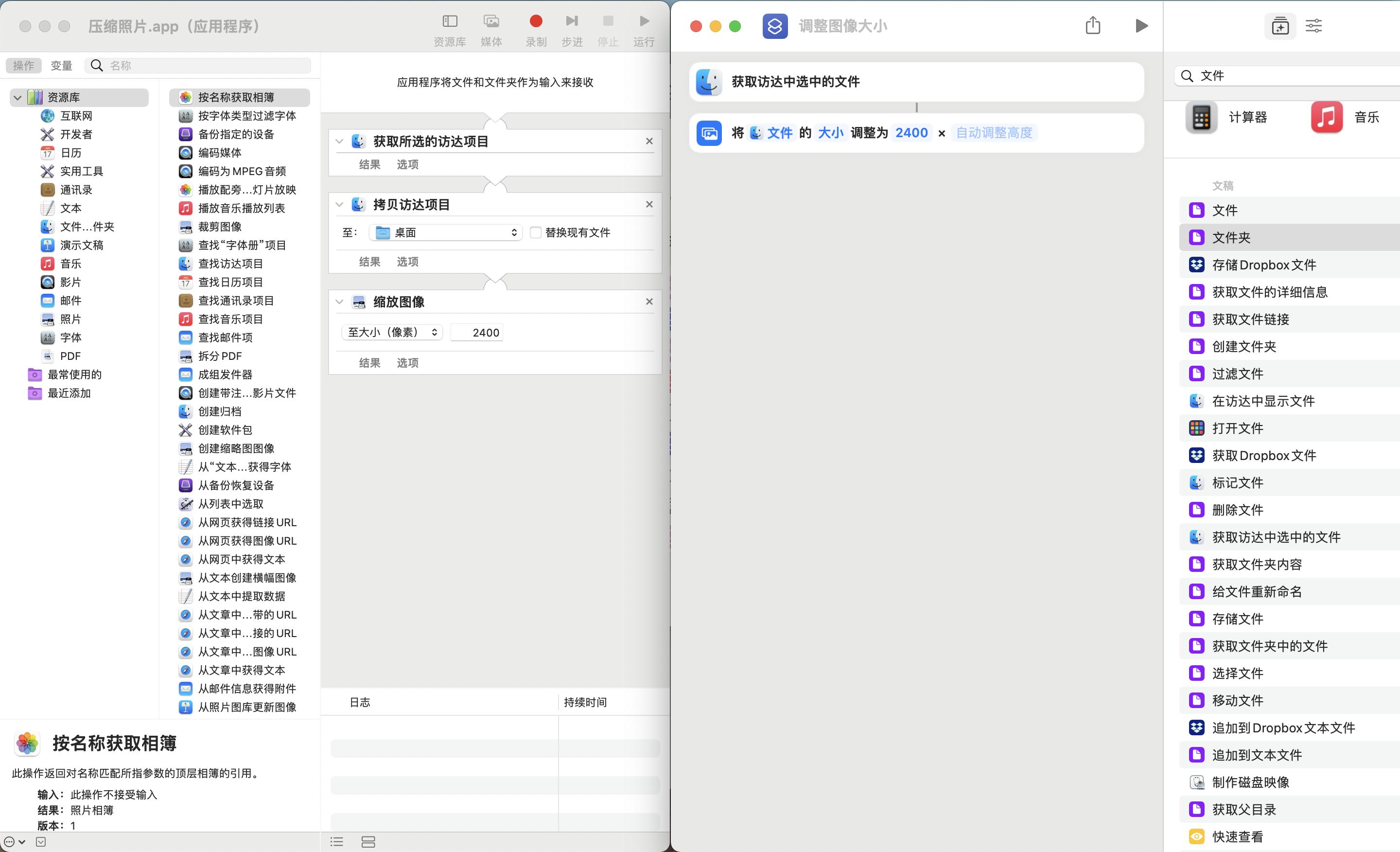1400x852 pixels.
Task: Open the 至大小（像素）dropdown
Action: [391, 332]
